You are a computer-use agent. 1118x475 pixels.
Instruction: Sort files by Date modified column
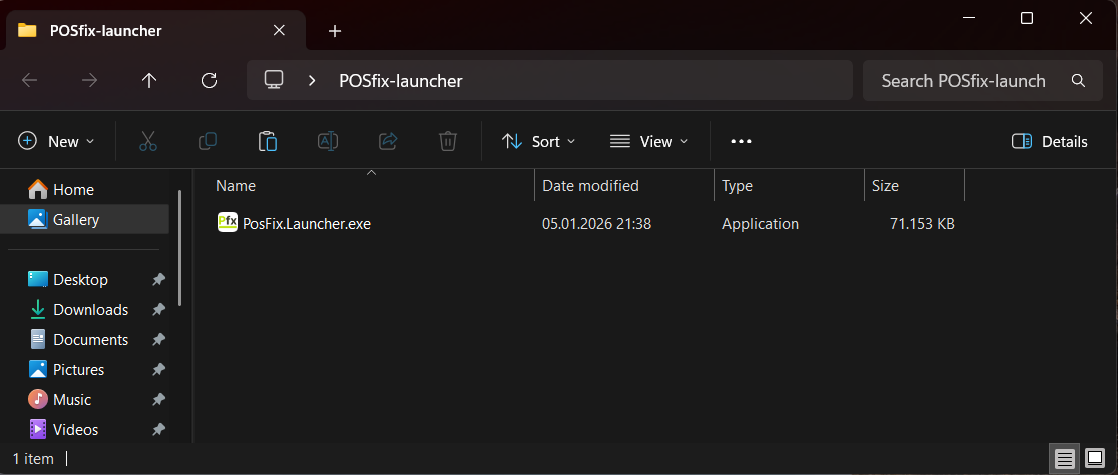click(590, 186)
